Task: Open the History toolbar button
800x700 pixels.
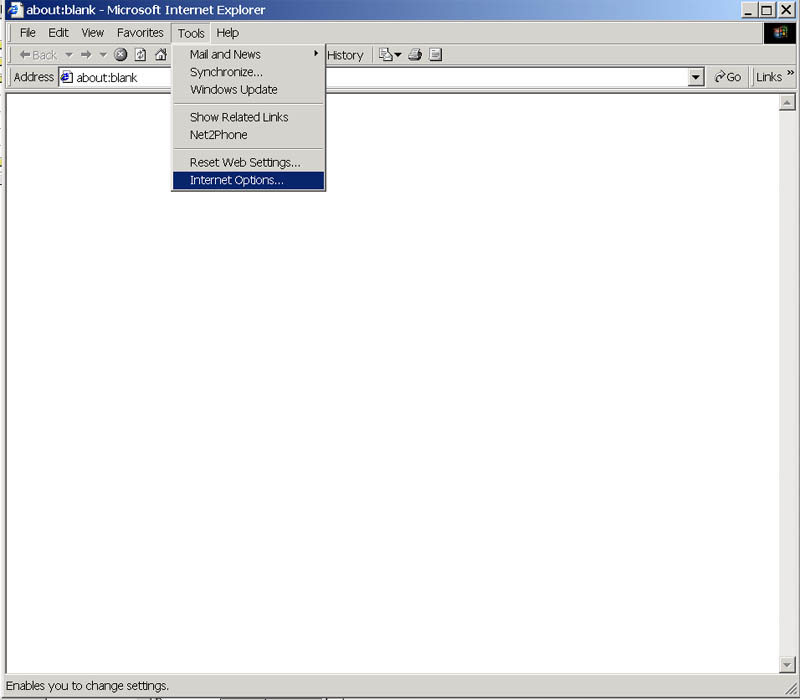Action: click(345, 55)
